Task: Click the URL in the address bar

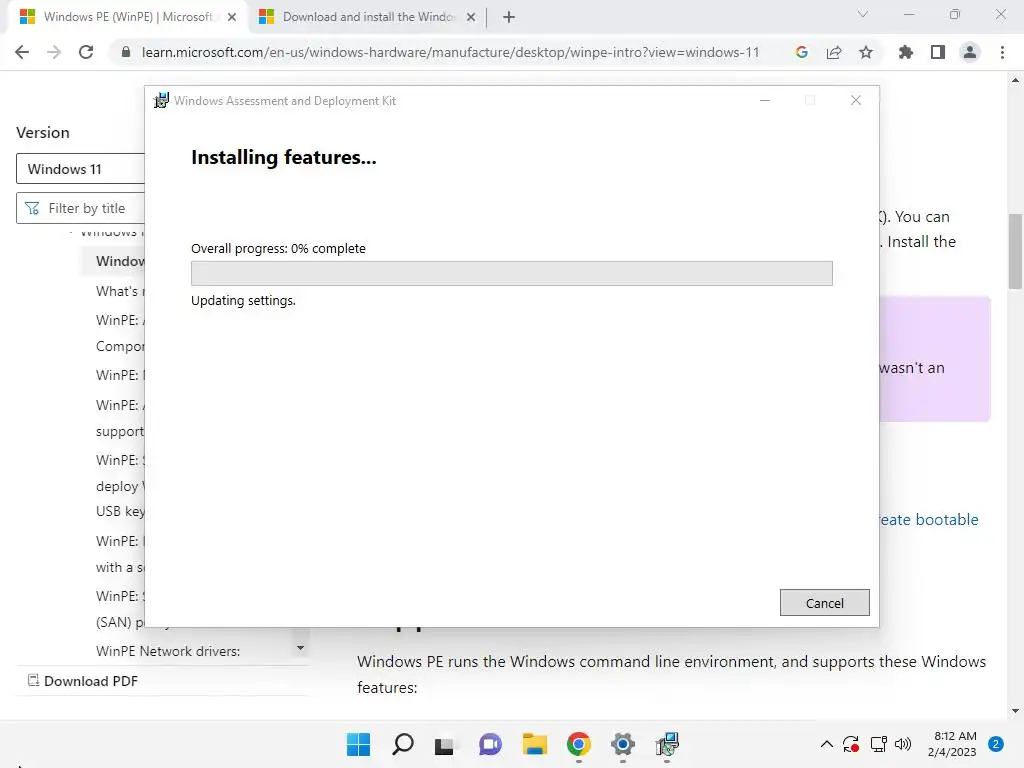Action: pyautogui.click(x=451, y=52)
